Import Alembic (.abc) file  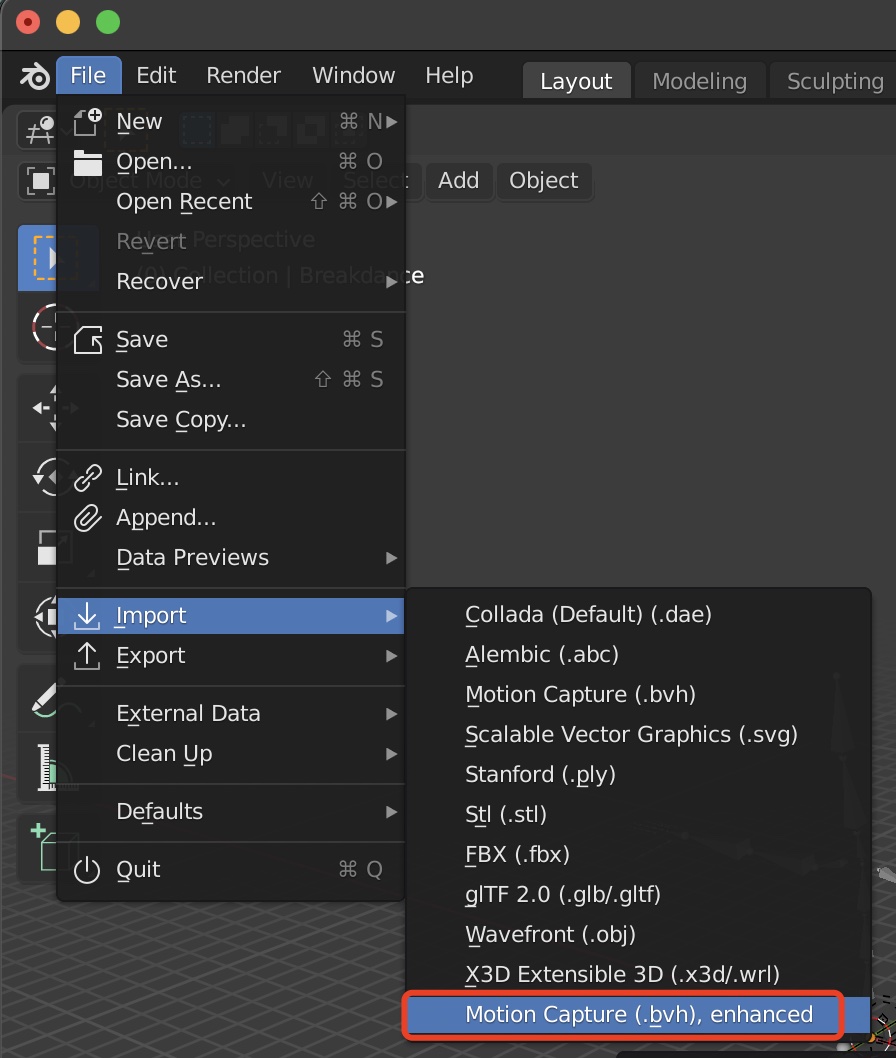[638, 655]
